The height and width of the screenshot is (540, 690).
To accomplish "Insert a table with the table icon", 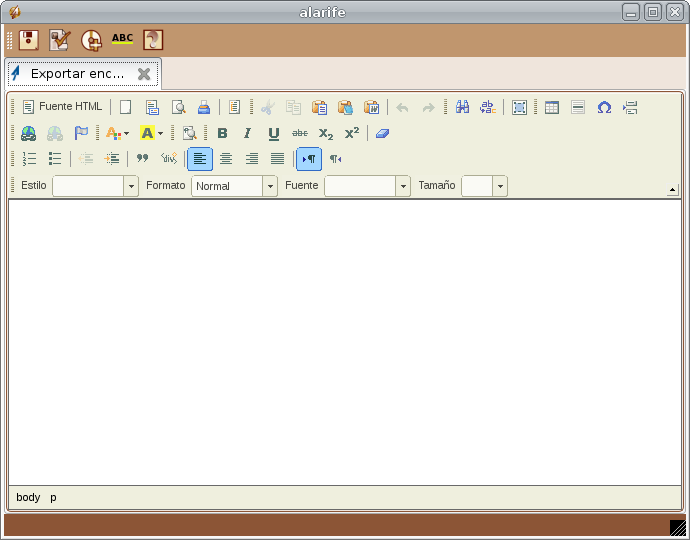I will pos(552,107).
